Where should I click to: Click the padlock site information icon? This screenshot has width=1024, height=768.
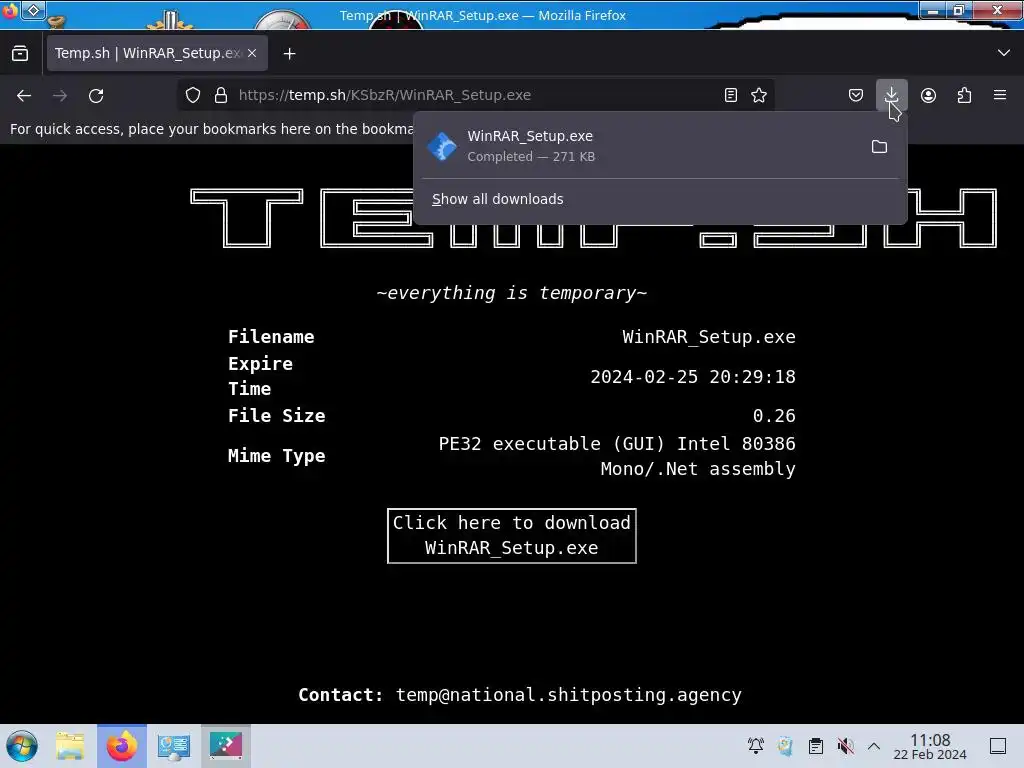(x=221, y=95)
